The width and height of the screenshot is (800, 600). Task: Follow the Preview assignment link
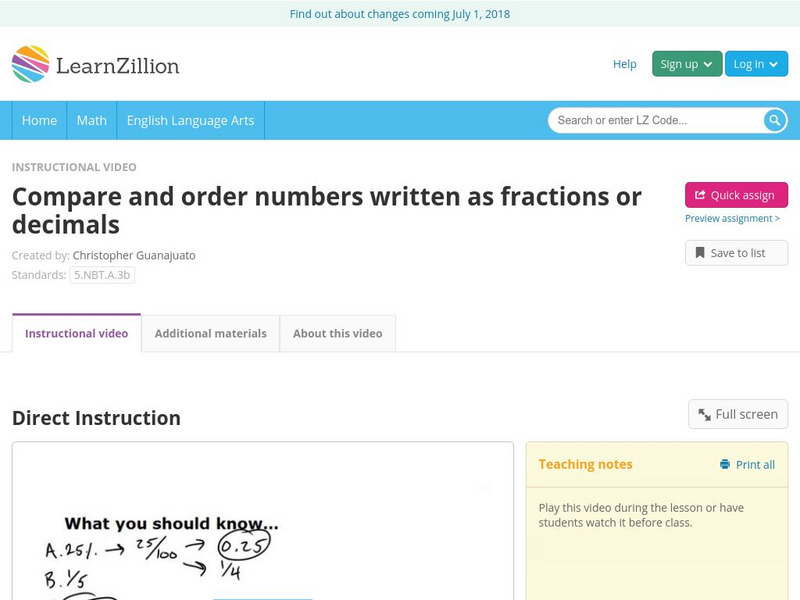(x=732, y=218)
